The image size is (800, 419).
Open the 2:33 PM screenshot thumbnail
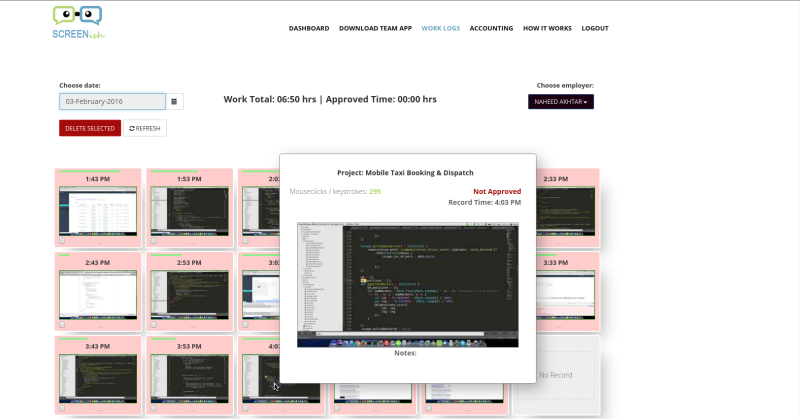(565, 211)
